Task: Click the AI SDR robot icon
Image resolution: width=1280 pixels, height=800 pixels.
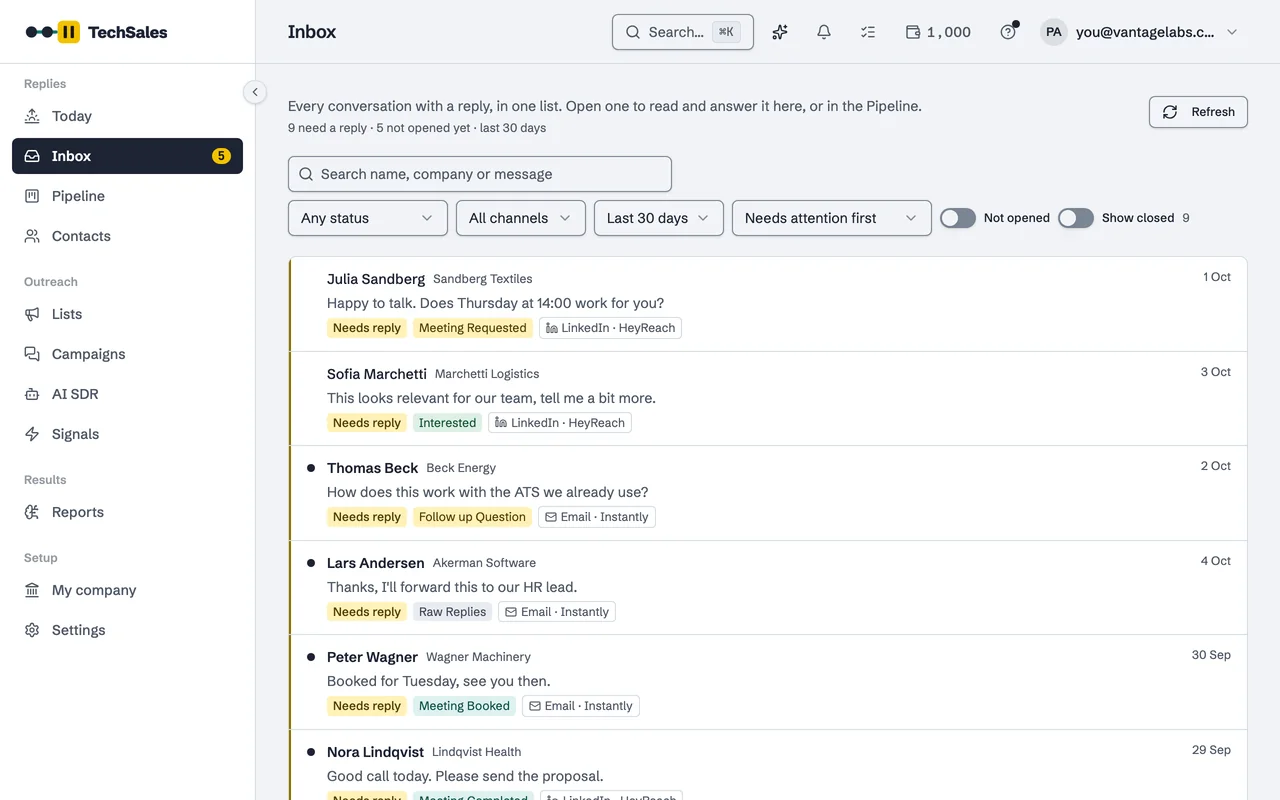Action: click(32, 394)
